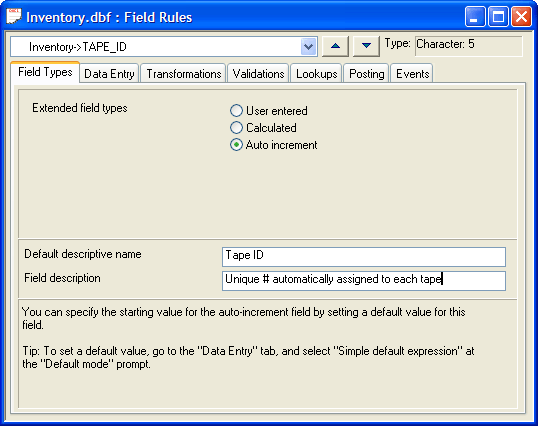The image size is (538, 426).
Task: Go to the Validations tab
Action: tap(258, 73)
